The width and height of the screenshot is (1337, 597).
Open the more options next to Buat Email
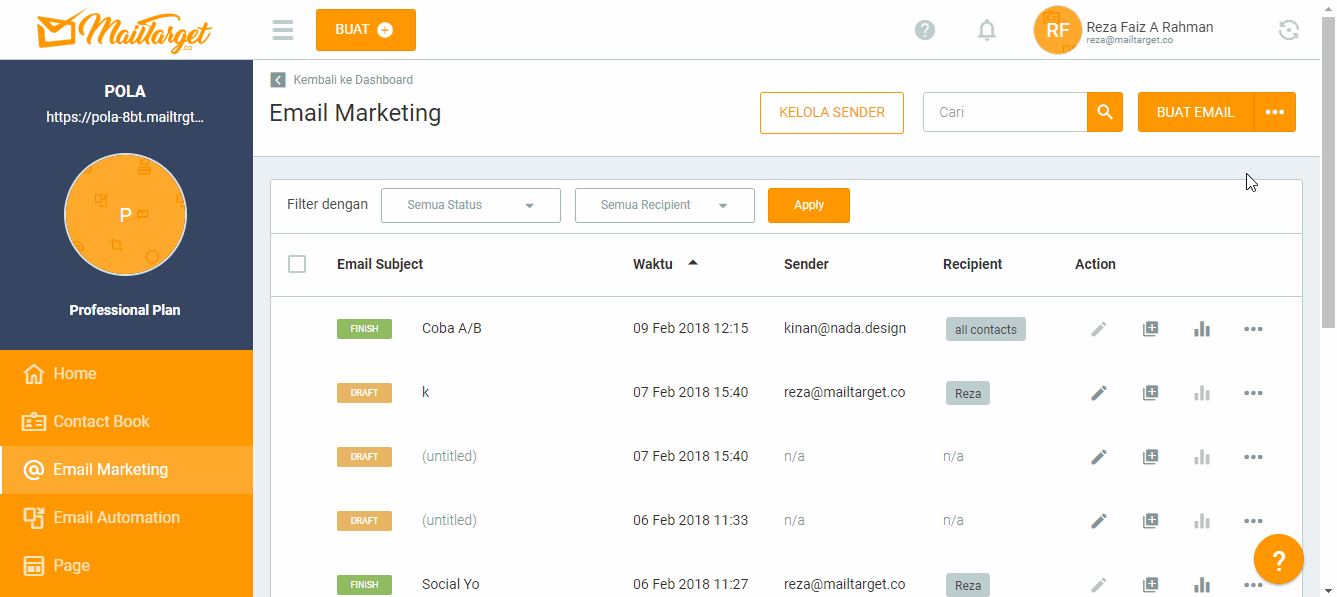[x=1274, y=112]
